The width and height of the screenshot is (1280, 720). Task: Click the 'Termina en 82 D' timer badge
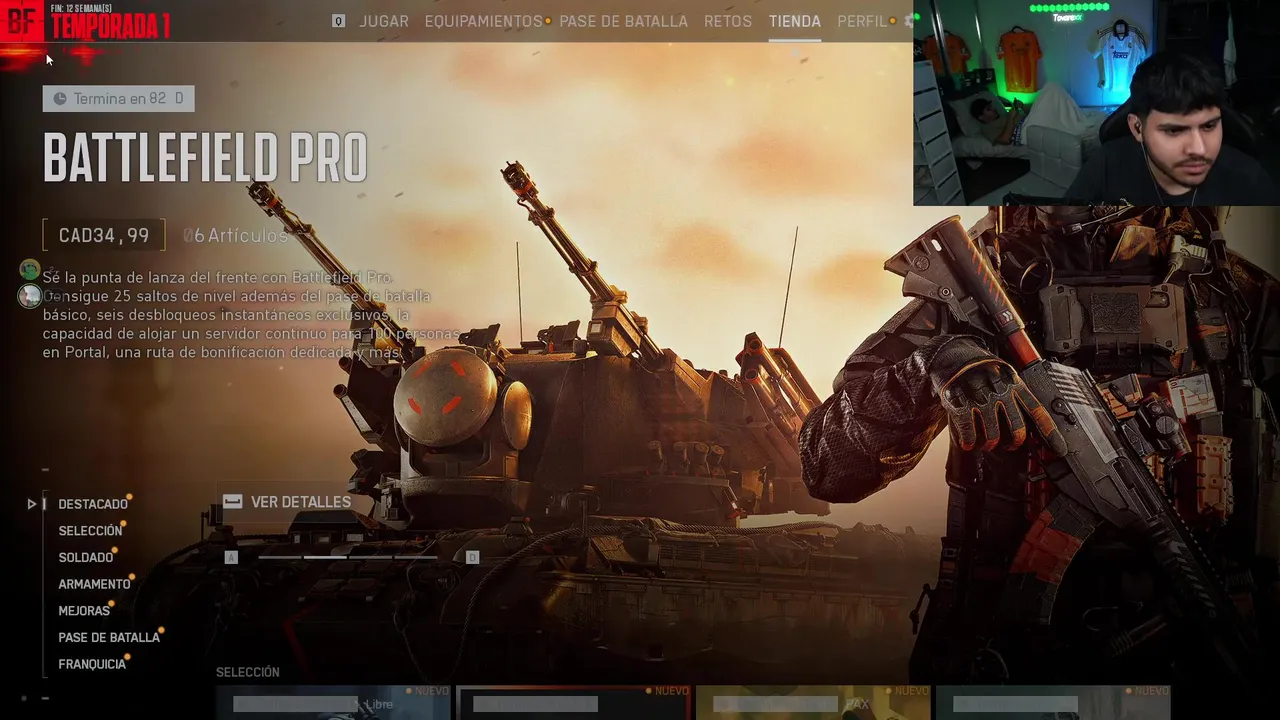(118, 98)
